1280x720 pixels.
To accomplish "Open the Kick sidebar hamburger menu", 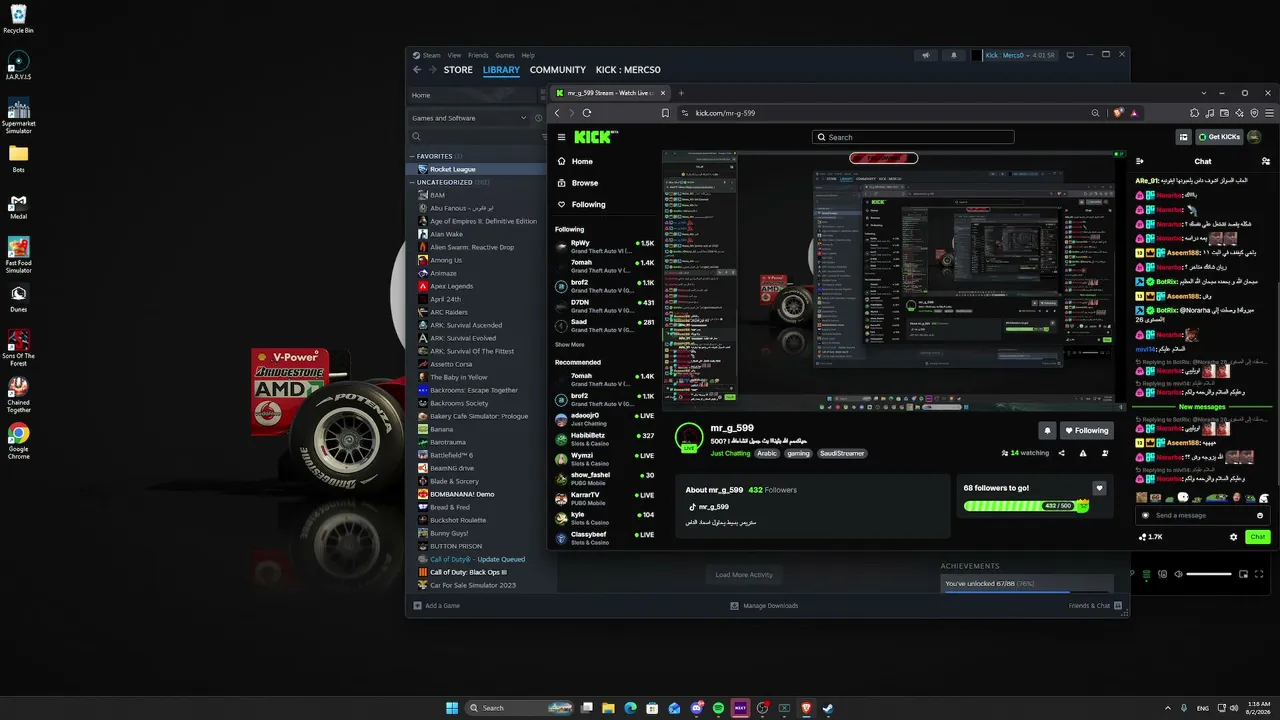I will tap(562, 137).
